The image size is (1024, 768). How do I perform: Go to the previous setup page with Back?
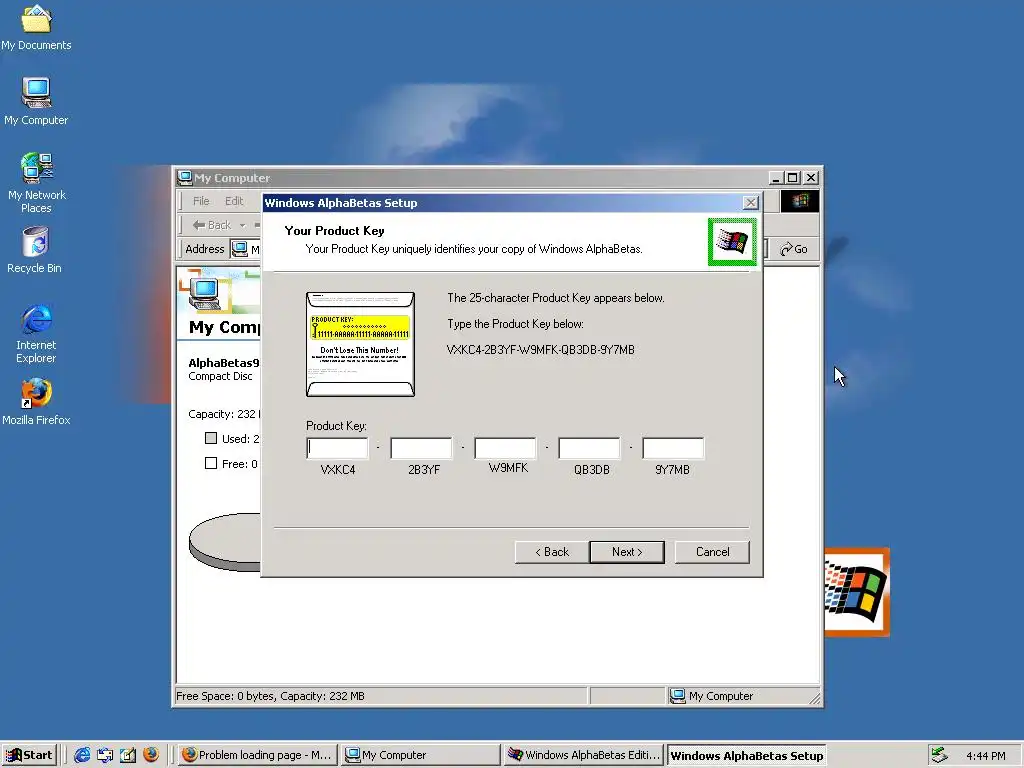(552, 552)
